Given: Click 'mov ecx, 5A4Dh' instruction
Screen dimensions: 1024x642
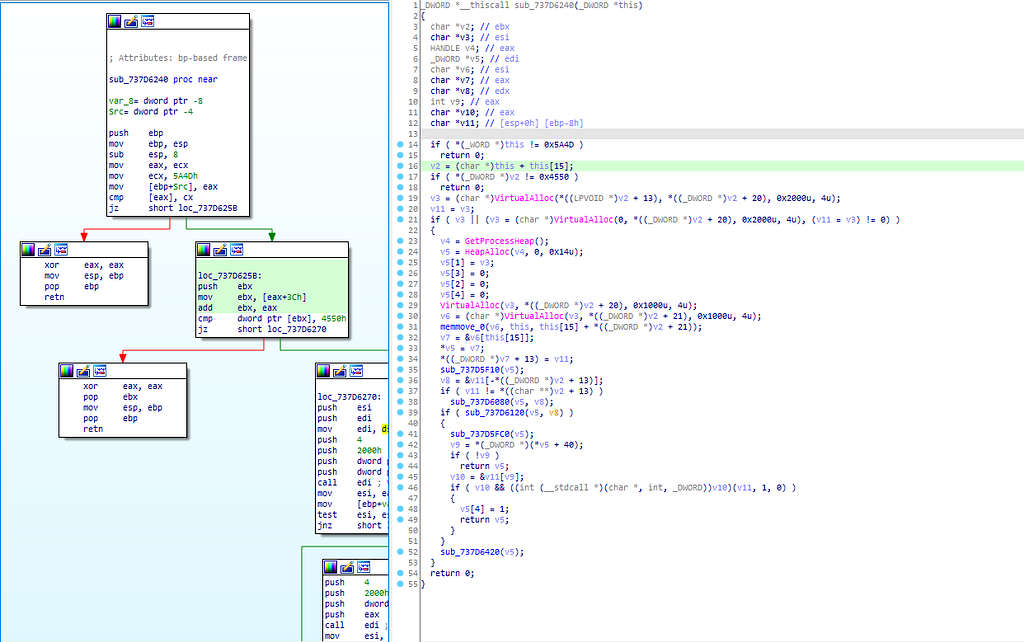Looking at the screenshot, I should pyautogui.click(x=153, y=176).
